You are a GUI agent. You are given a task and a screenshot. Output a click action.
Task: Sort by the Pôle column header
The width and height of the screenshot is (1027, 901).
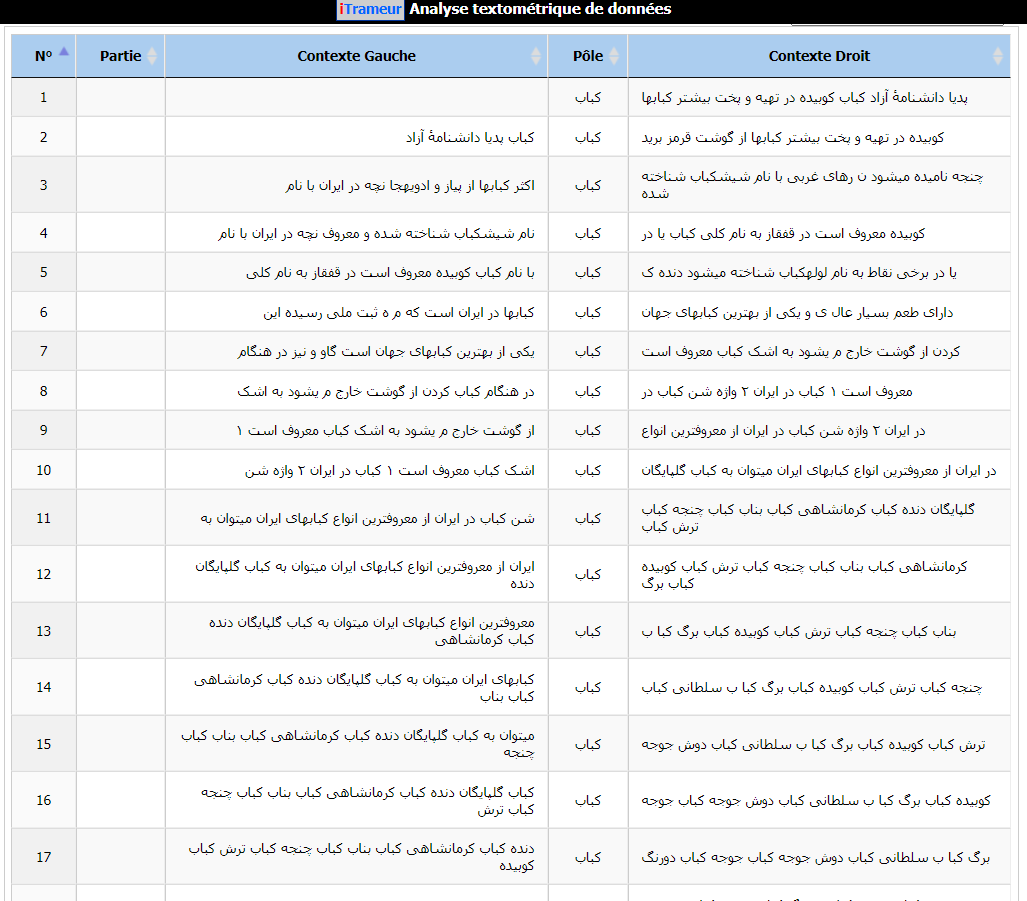(x=588, y=56)
